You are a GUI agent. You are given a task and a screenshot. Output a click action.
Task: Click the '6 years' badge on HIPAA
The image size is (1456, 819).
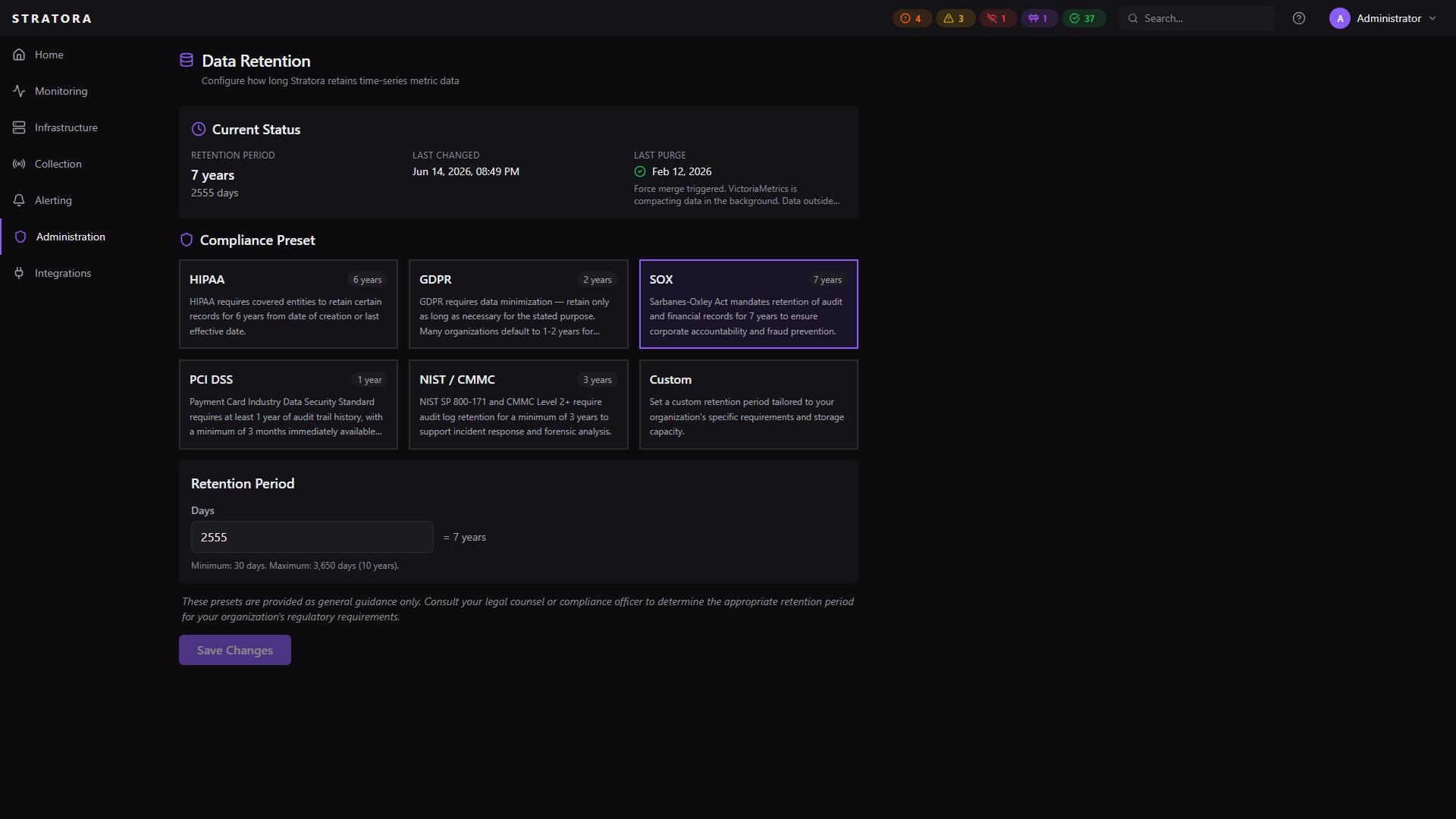click(368, 280)
